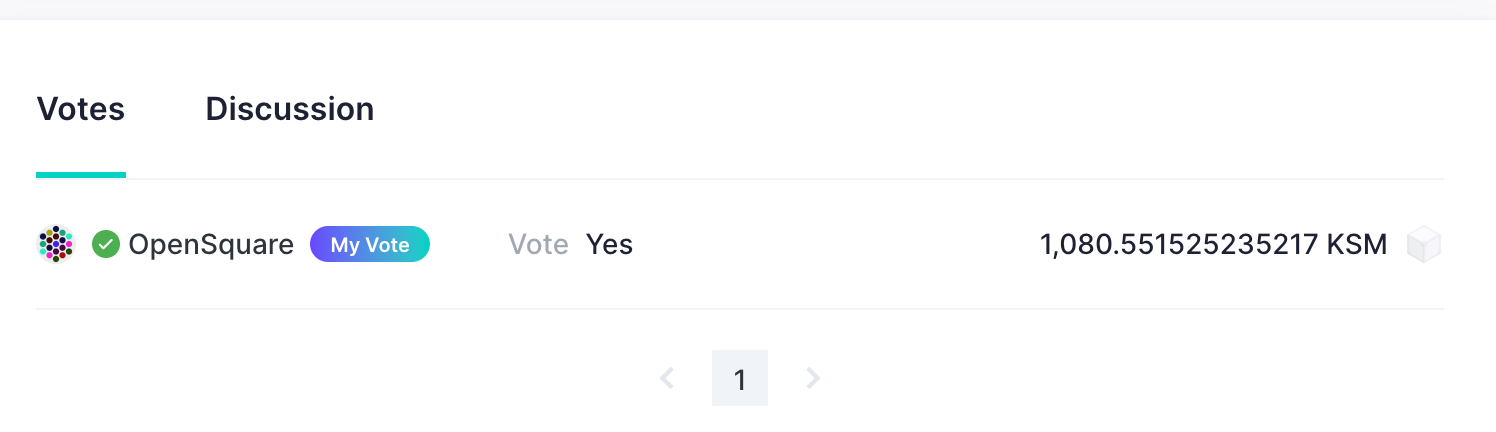1496x432 pixels.
Task: Click empty space in the OpenSquare vote row
Action: pos(830,244)
